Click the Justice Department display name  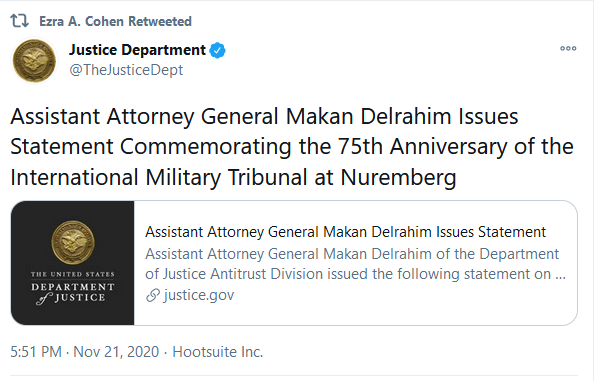tap(137, 50)
